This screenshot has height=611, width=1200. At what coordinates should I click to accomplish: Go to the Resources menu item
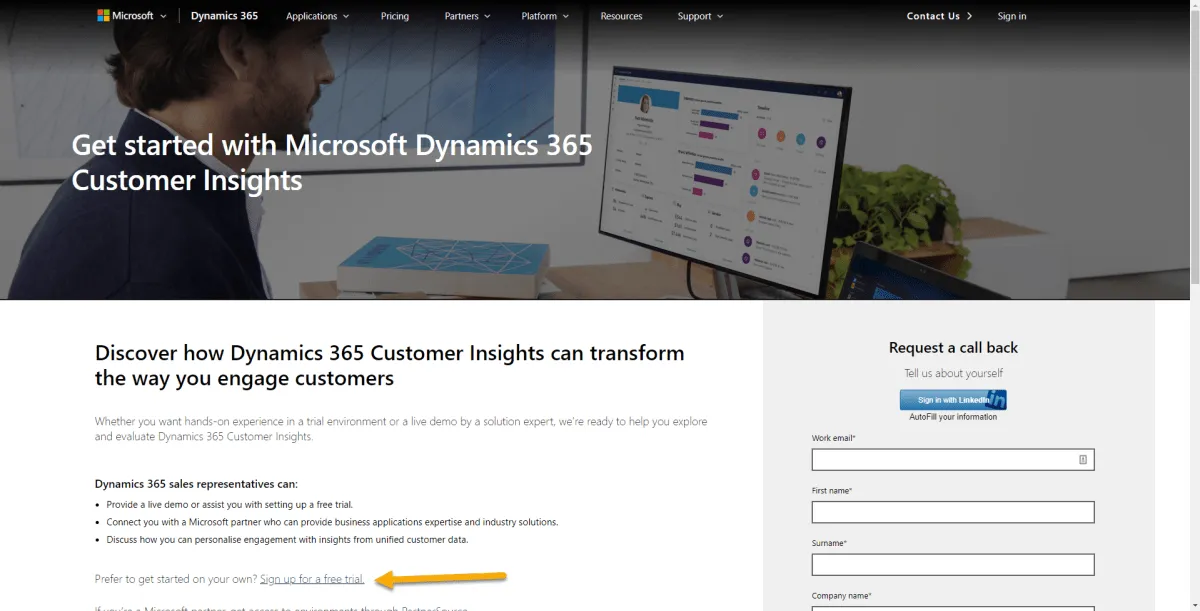[x=621, y=16]
